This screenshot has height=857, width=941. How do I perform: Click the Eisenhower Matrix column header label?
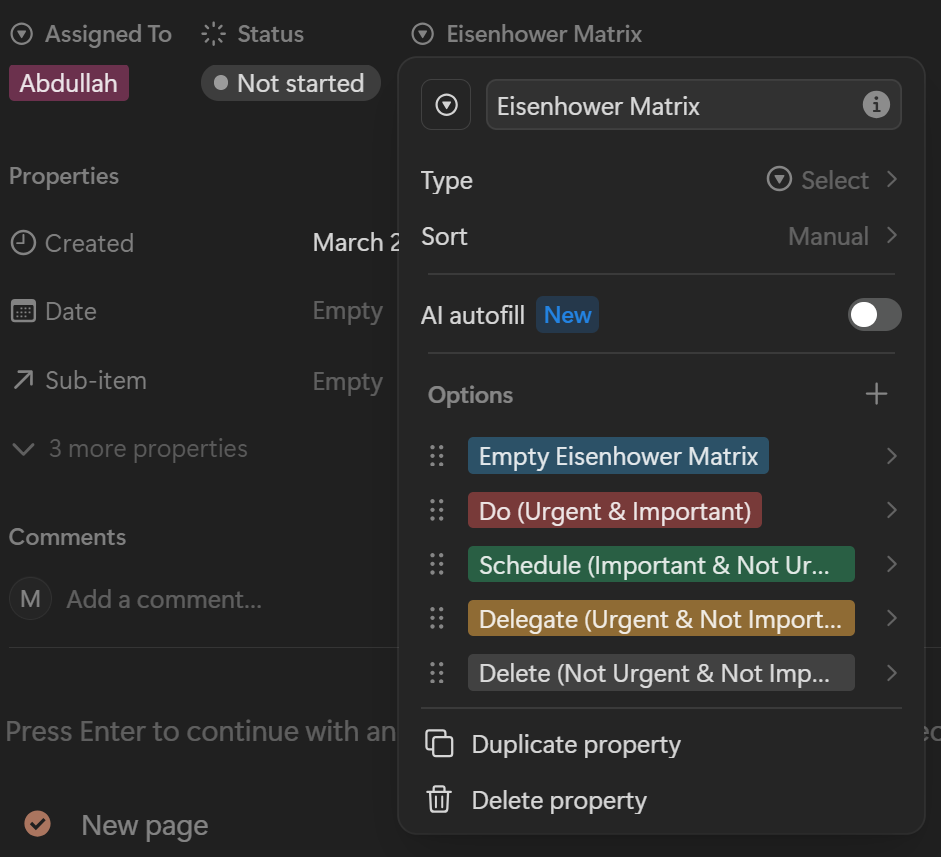pos(544,34)
